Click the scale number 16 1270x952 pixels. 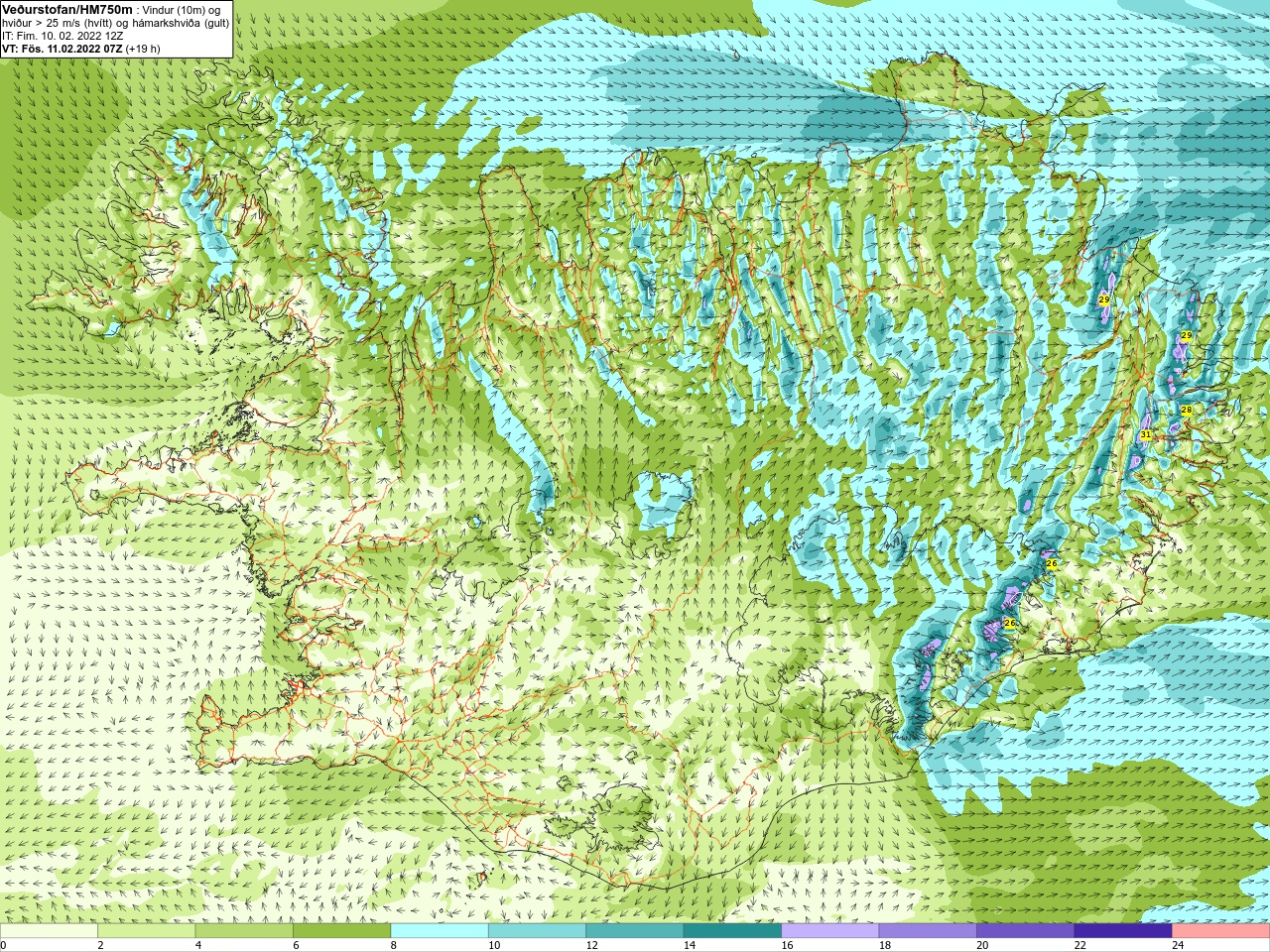pos(788,945)
